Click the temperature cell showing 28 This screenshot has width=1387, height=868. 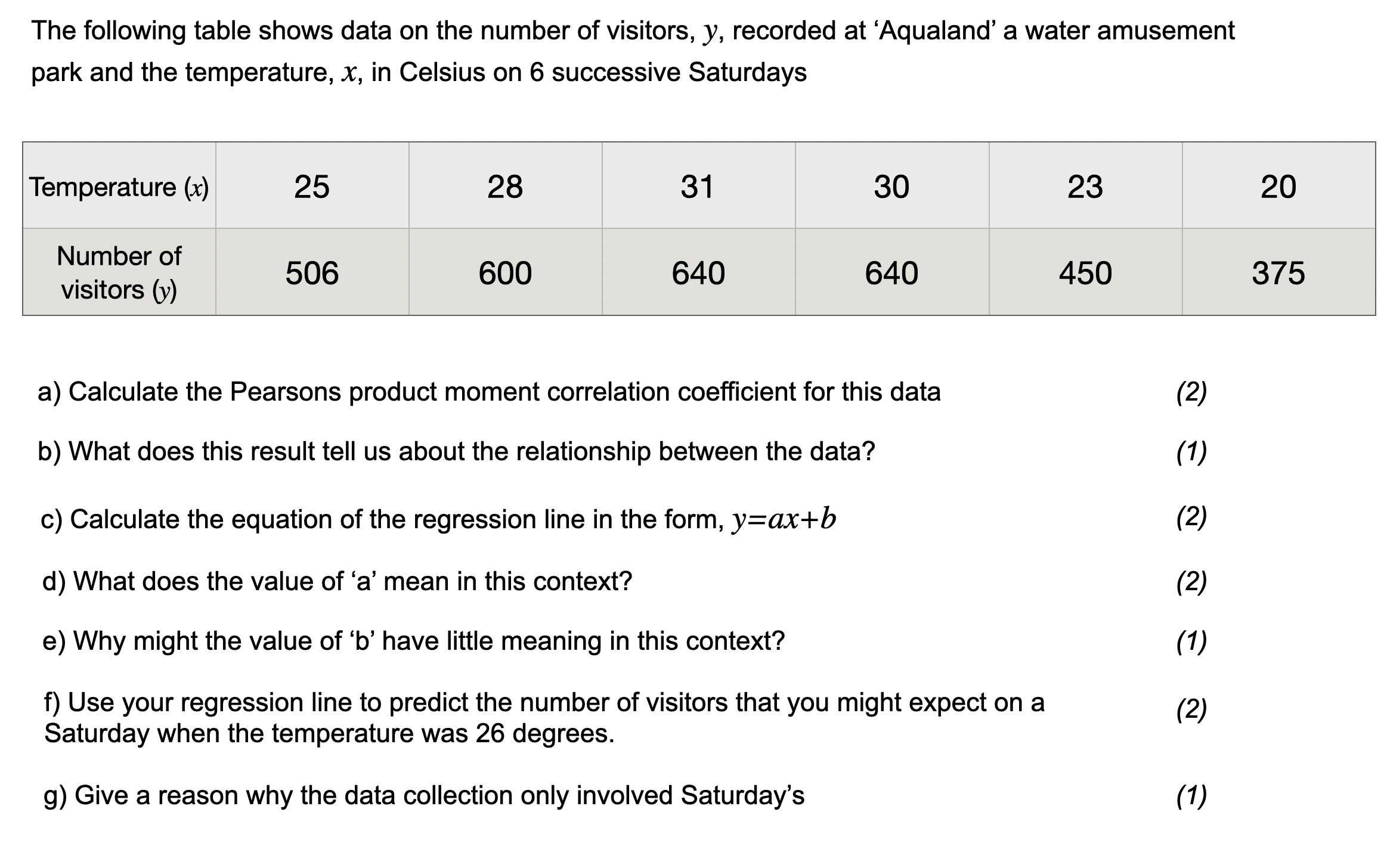505,187
